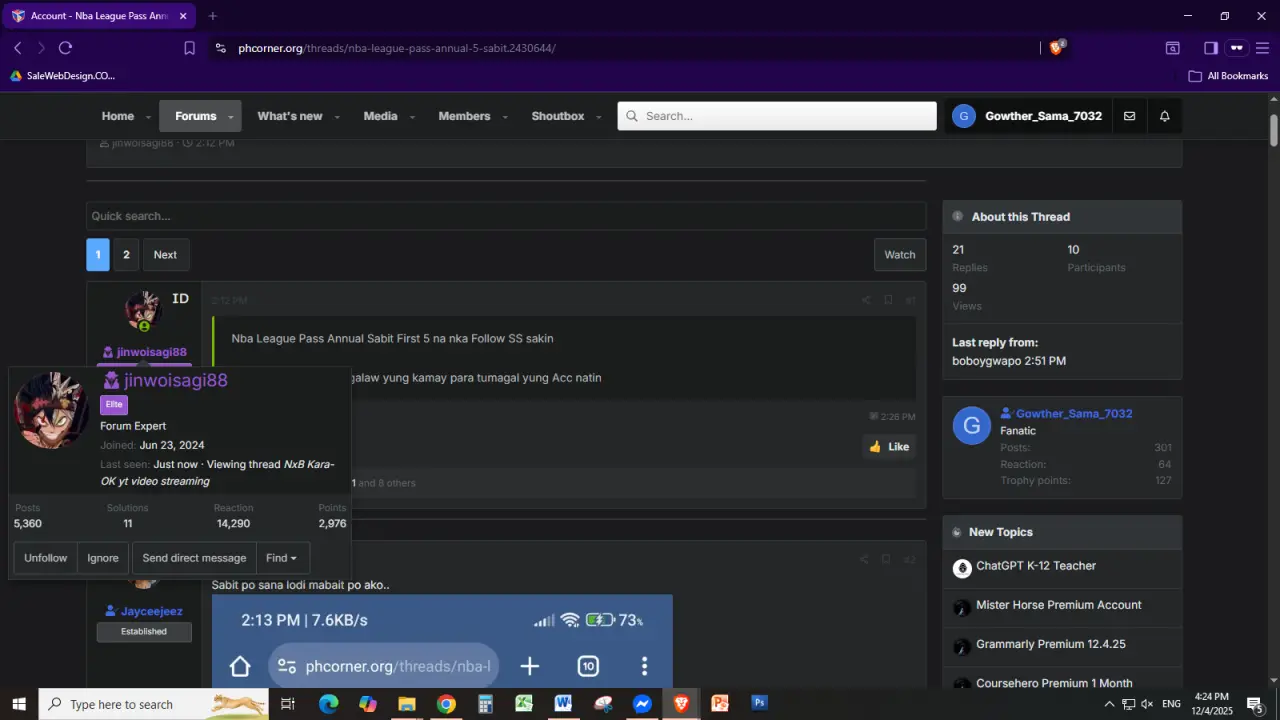Open the SaleWebDesign.CO bookmark

click(62, 76)
